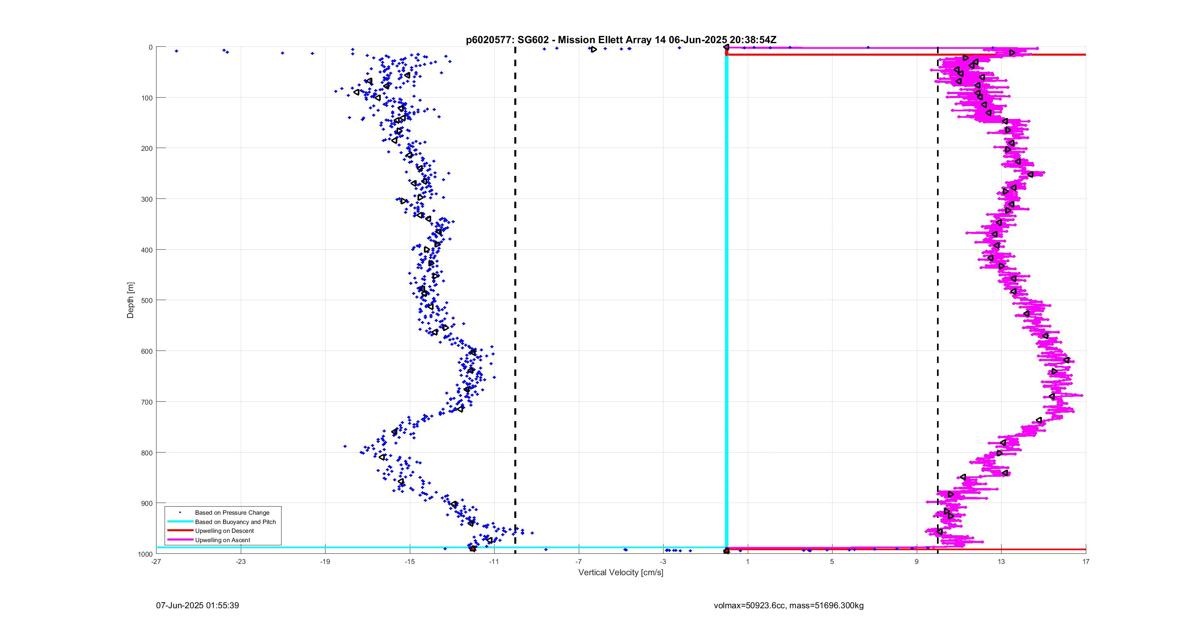
Task: Click x-axis tick label '-27'
Action: [156, 562]
